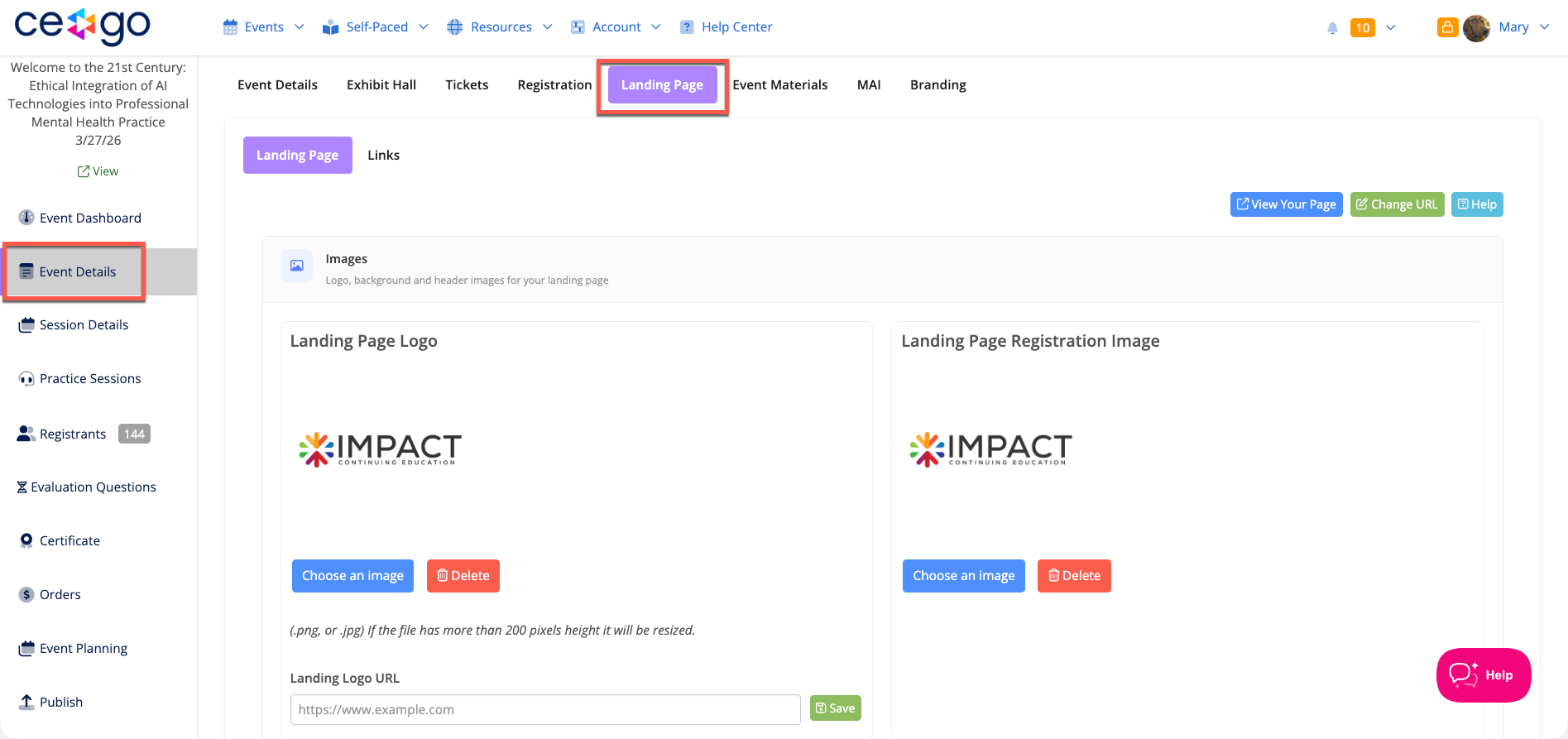Screen dimensions: 1568x739
Task: Expand the Self-Paced dropdown chevron
Action: (424, 27)
